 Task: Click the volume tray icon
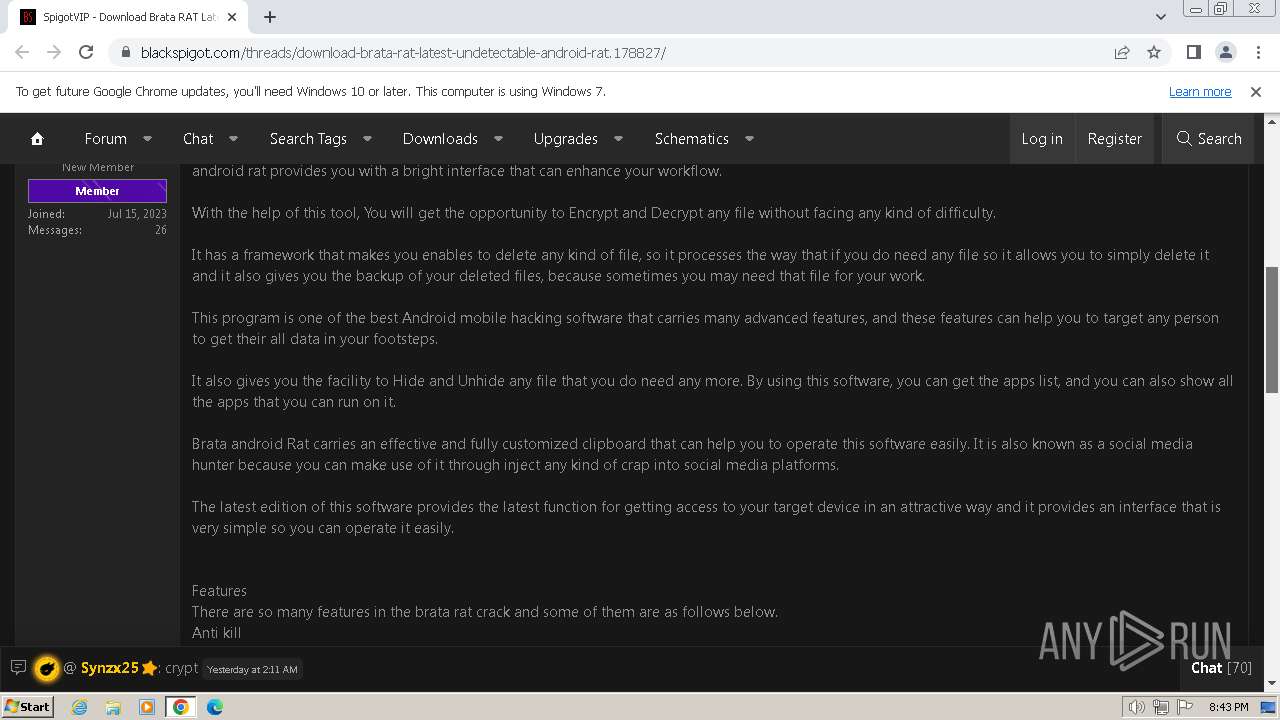[x=1137, y=707]
